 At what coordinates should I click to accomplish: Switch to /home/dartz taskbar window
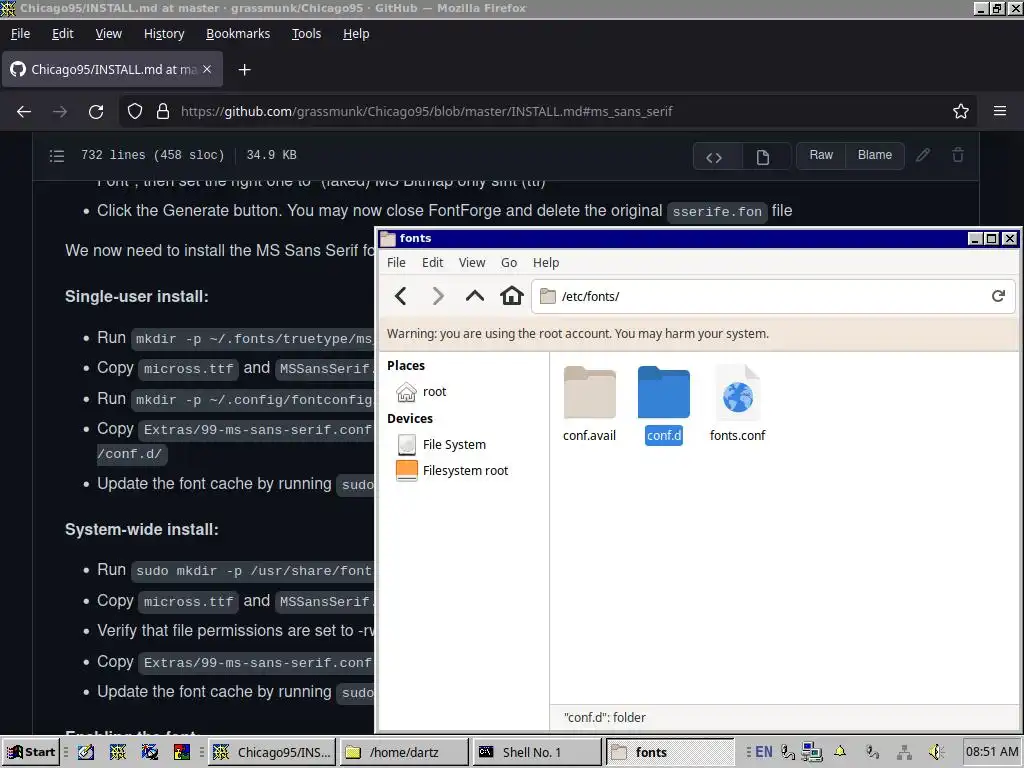click(404, 752)
